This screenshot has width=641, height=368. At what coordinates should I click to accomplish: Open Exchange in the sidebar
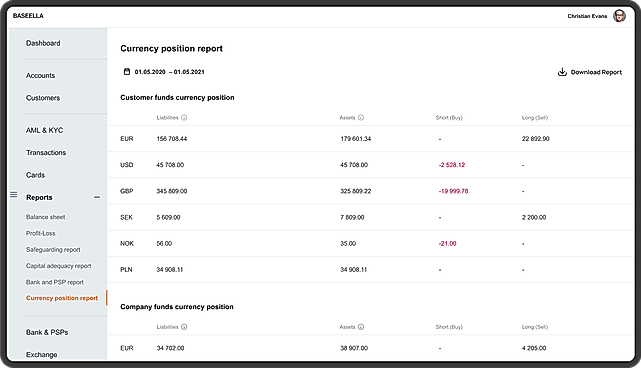41,355
